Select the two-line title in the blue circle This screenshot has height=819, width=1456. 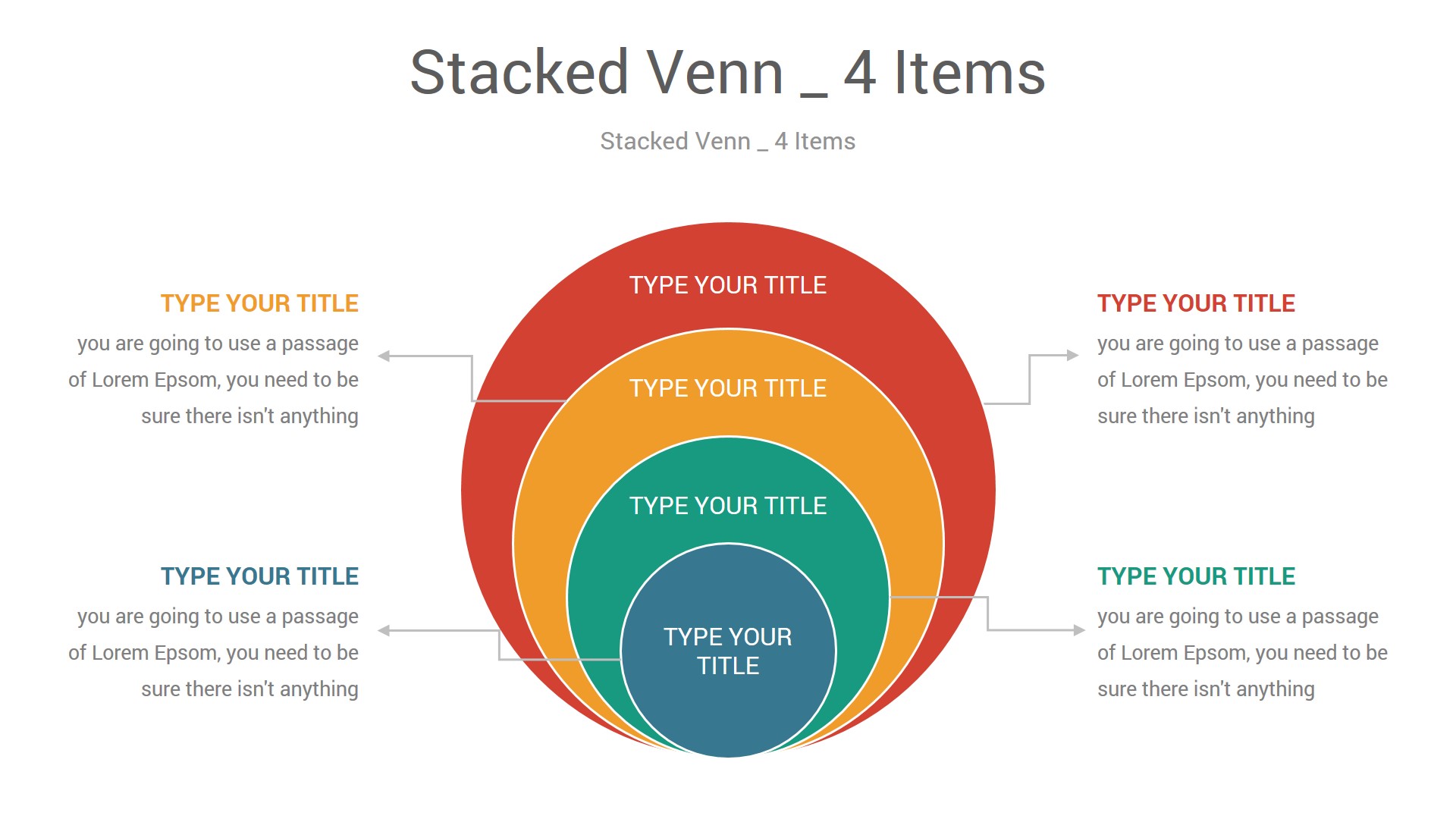[x=727, y=651]
